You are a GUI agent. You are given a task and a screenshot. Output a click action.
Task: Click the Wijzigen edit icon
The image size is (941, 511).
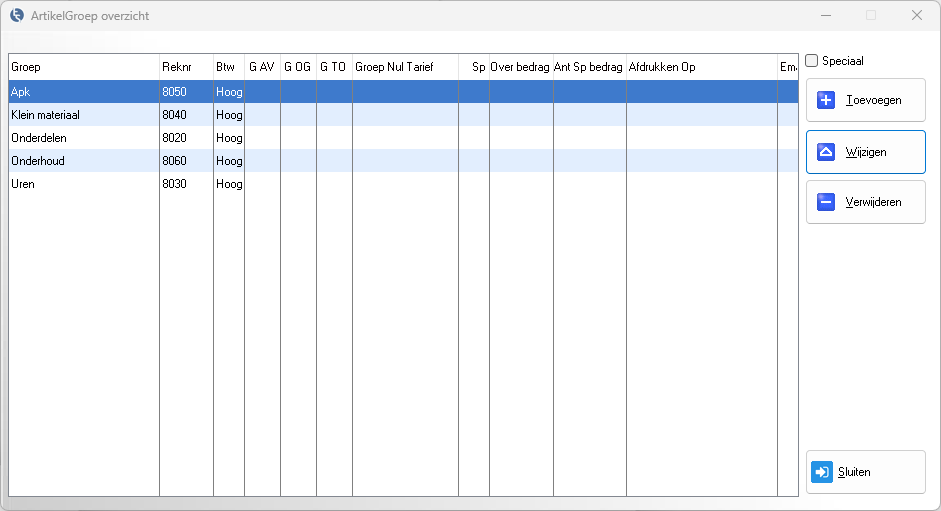pos(826,152)
